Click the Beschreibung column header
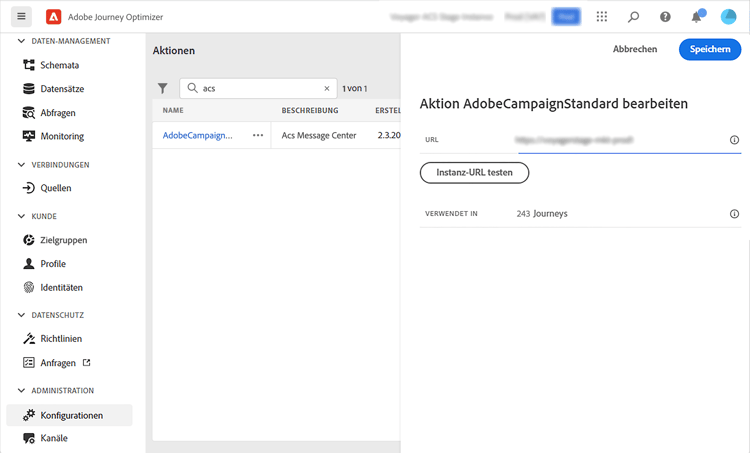 coord(309,110)
